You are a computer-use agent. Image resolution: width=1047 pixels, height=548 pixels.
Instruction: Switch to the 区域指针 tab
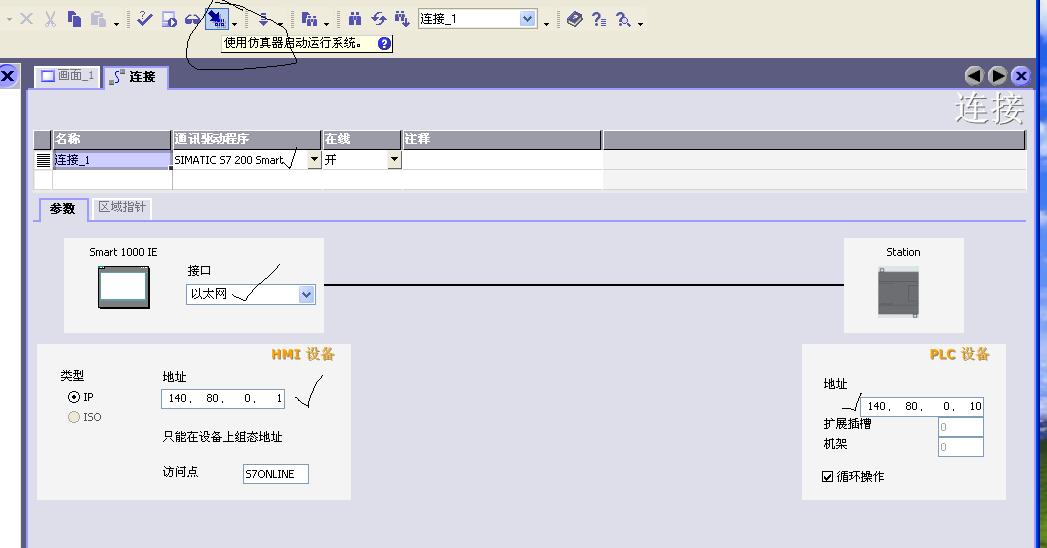(x=122, y=208)
